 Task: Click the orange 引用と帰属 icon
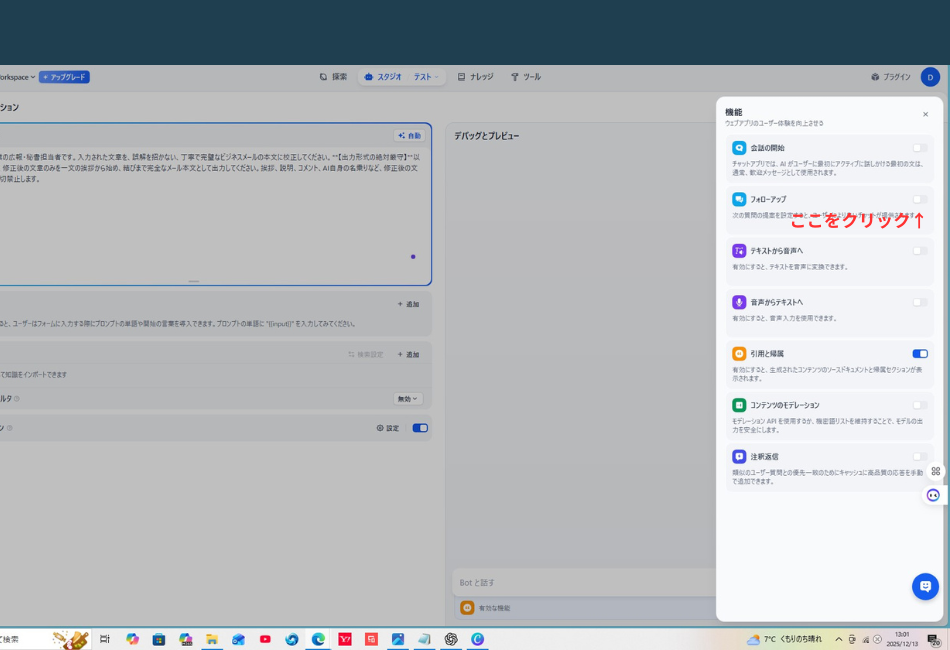click(x=739, y=354)
